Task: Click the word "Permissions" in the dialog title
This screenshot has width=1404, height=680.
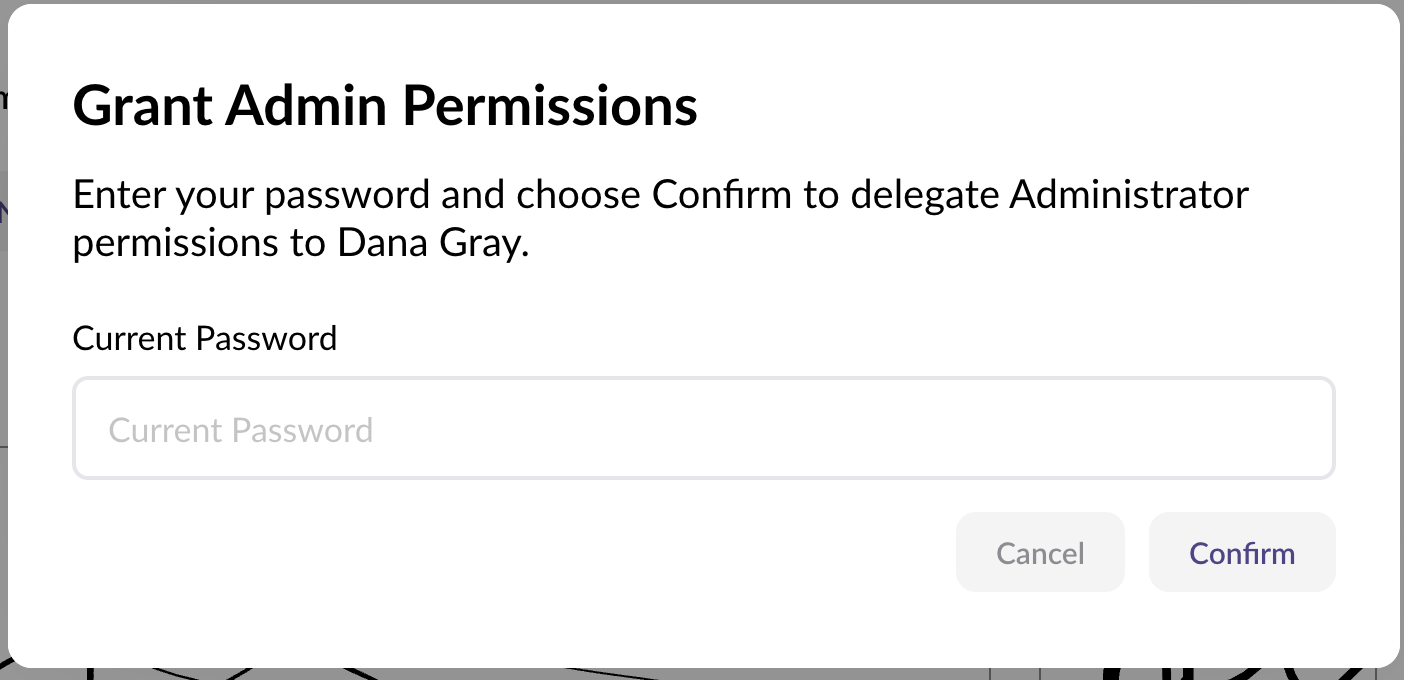Action: coord(550,106)
